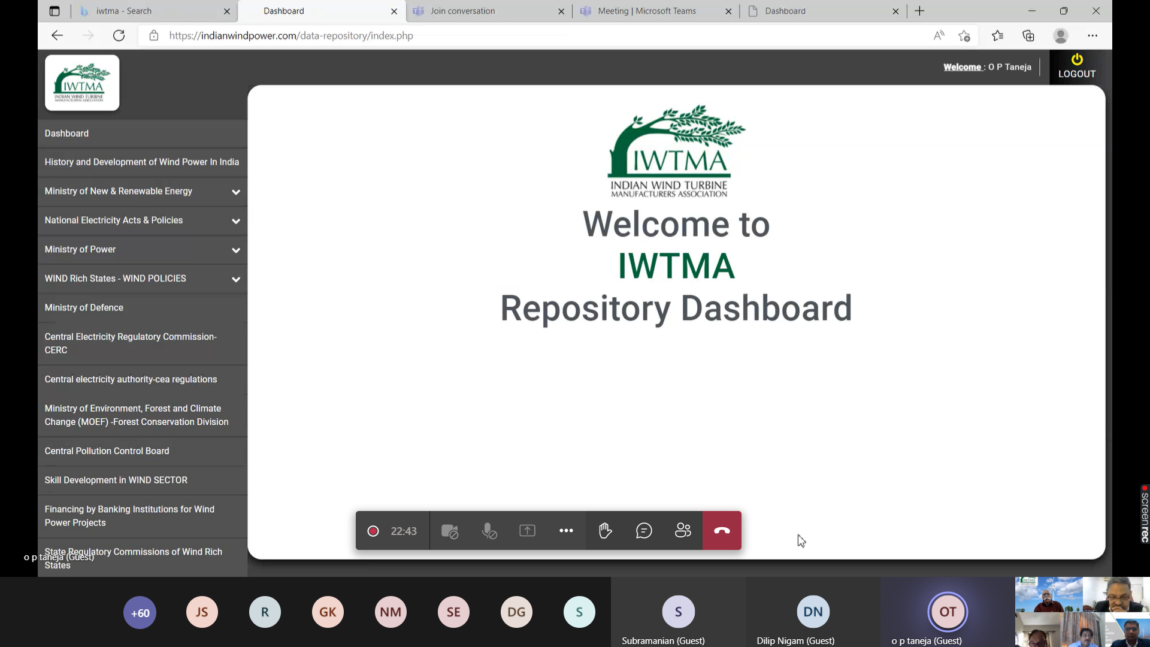Toggle the camera in meeting toolbar
Screen dimensions: 1150x647
pos(449,531)
